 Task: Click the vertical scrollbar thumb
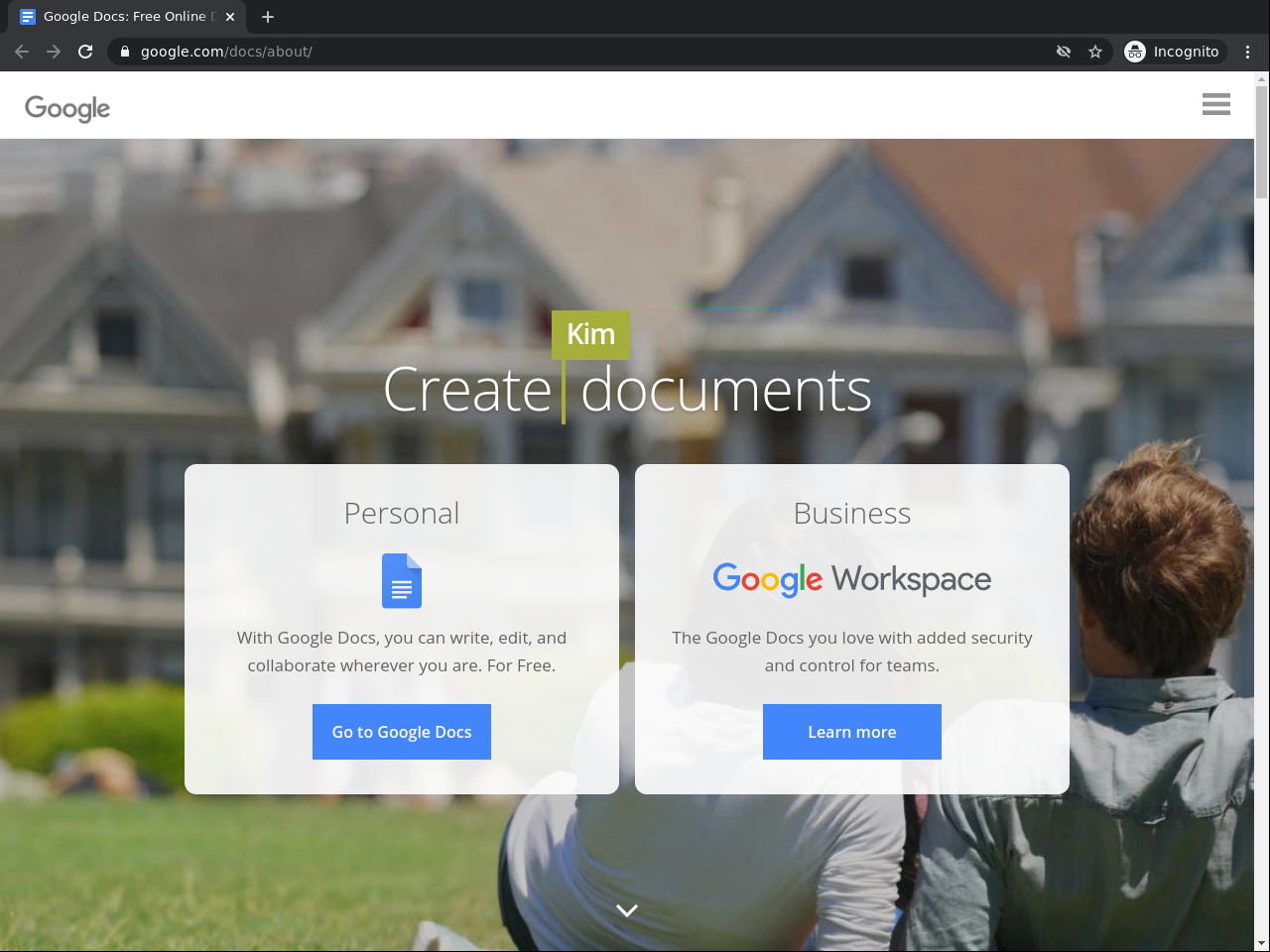(x=1262, y=142)
